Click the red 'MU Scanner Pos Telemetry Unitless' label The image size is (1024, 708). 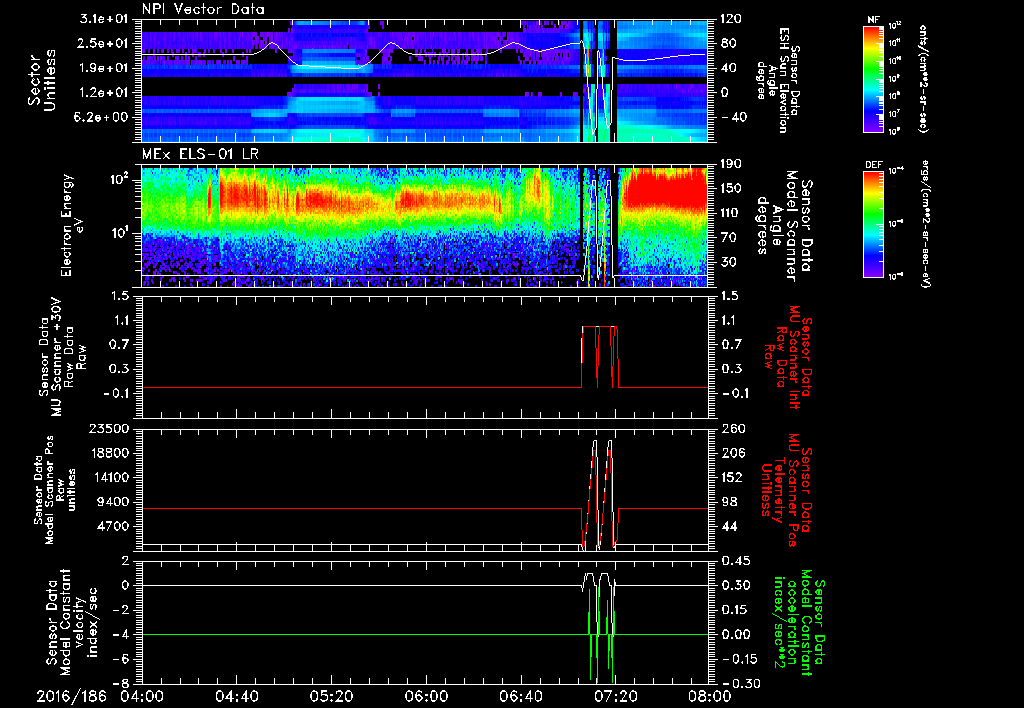point(785,491)
